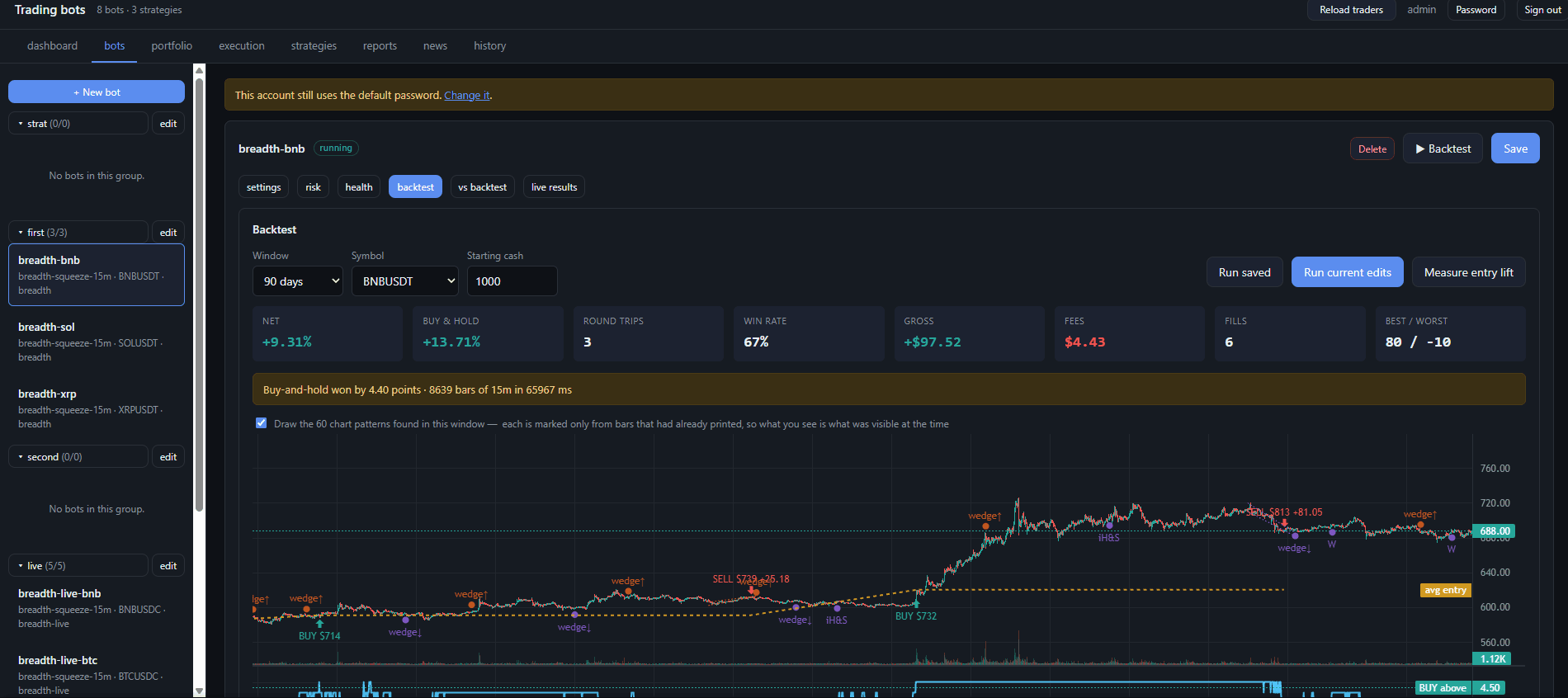
Task: Uncheck the draw chart patterns checkbox
Action: (x=261, y=423)
